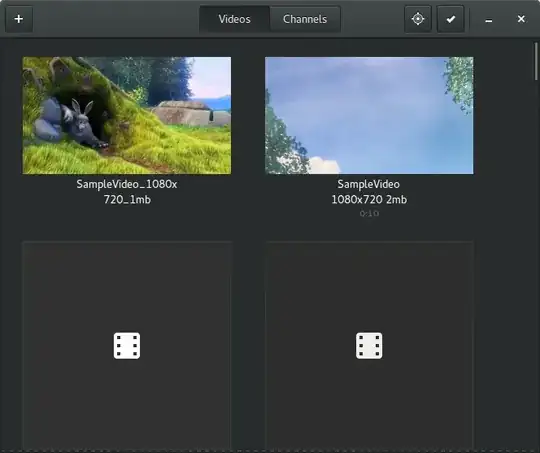Minimize the Videos window

pos(488,20)
